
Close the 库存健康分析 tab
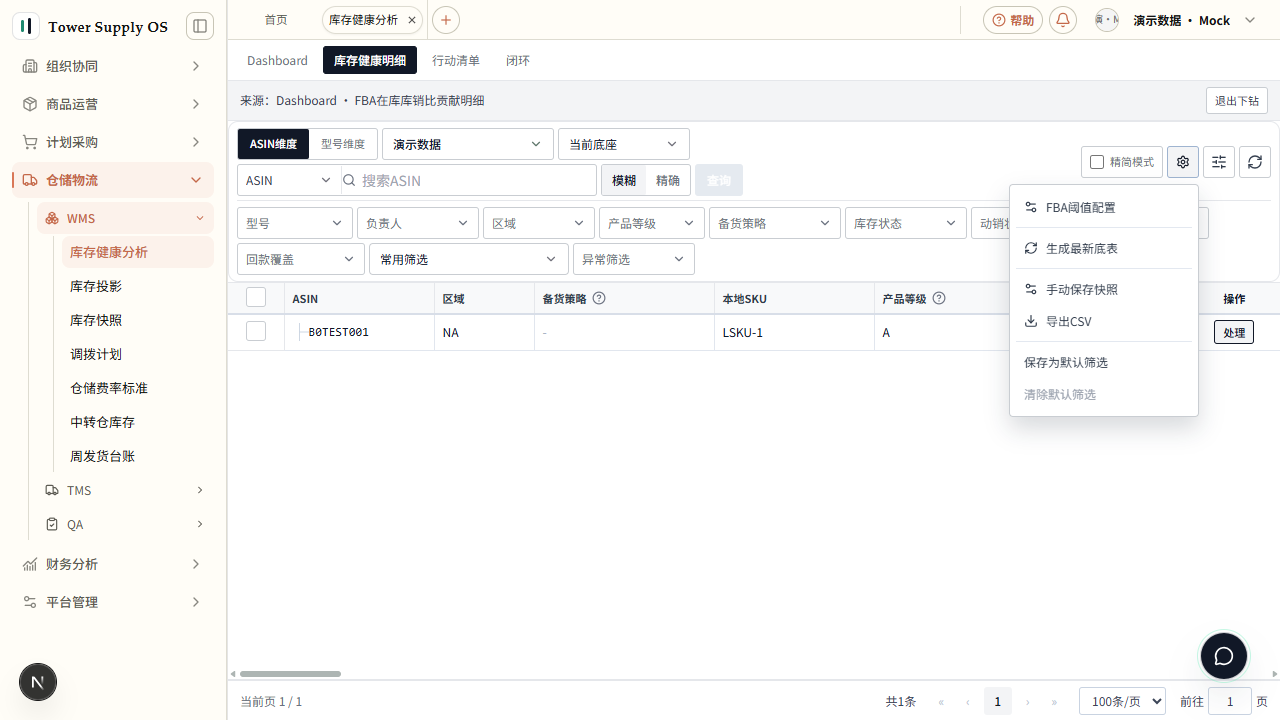tap(412, 20)
